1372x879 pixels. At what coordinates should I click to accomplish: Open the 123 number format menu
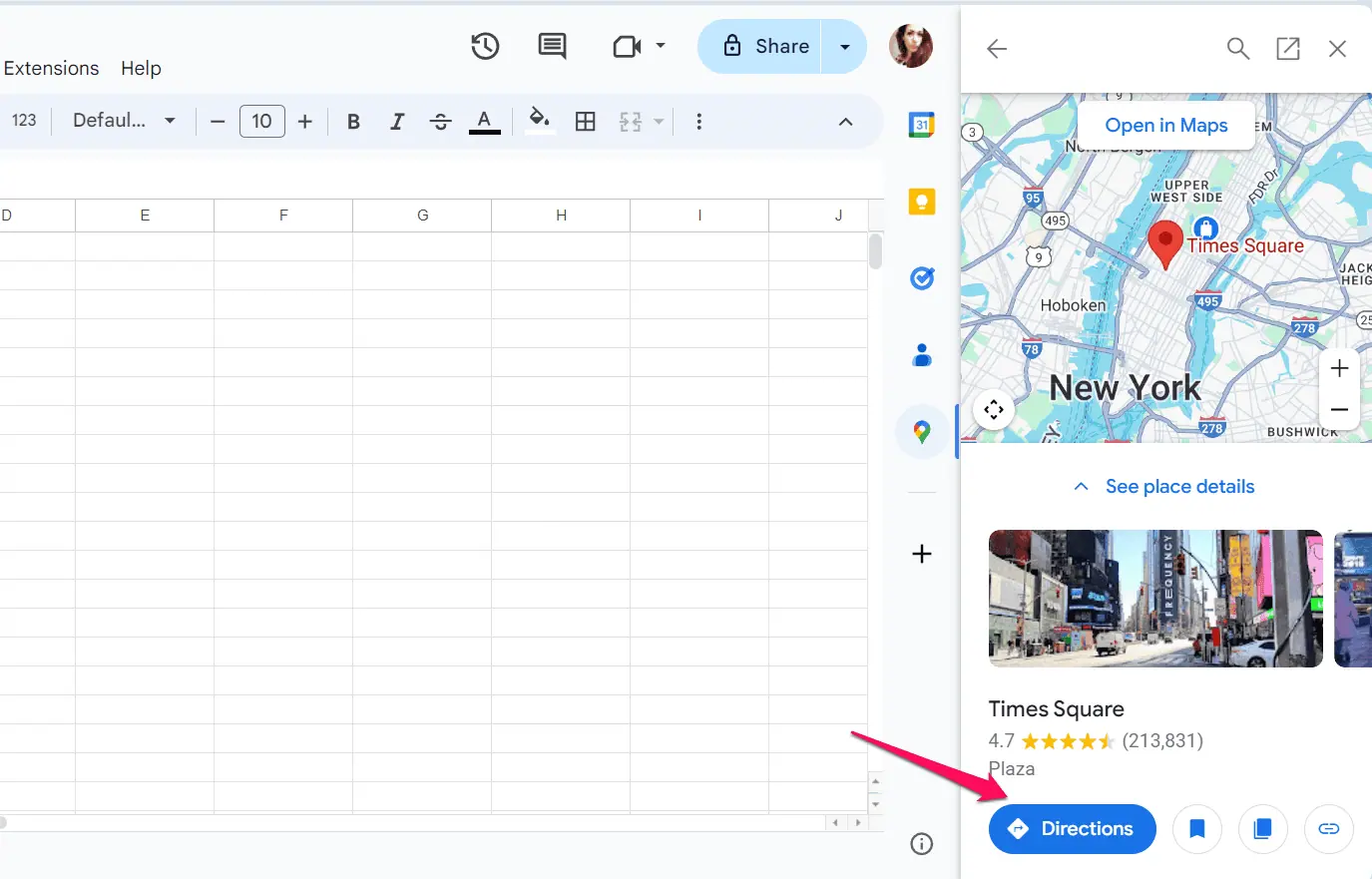tap(24, 121)
